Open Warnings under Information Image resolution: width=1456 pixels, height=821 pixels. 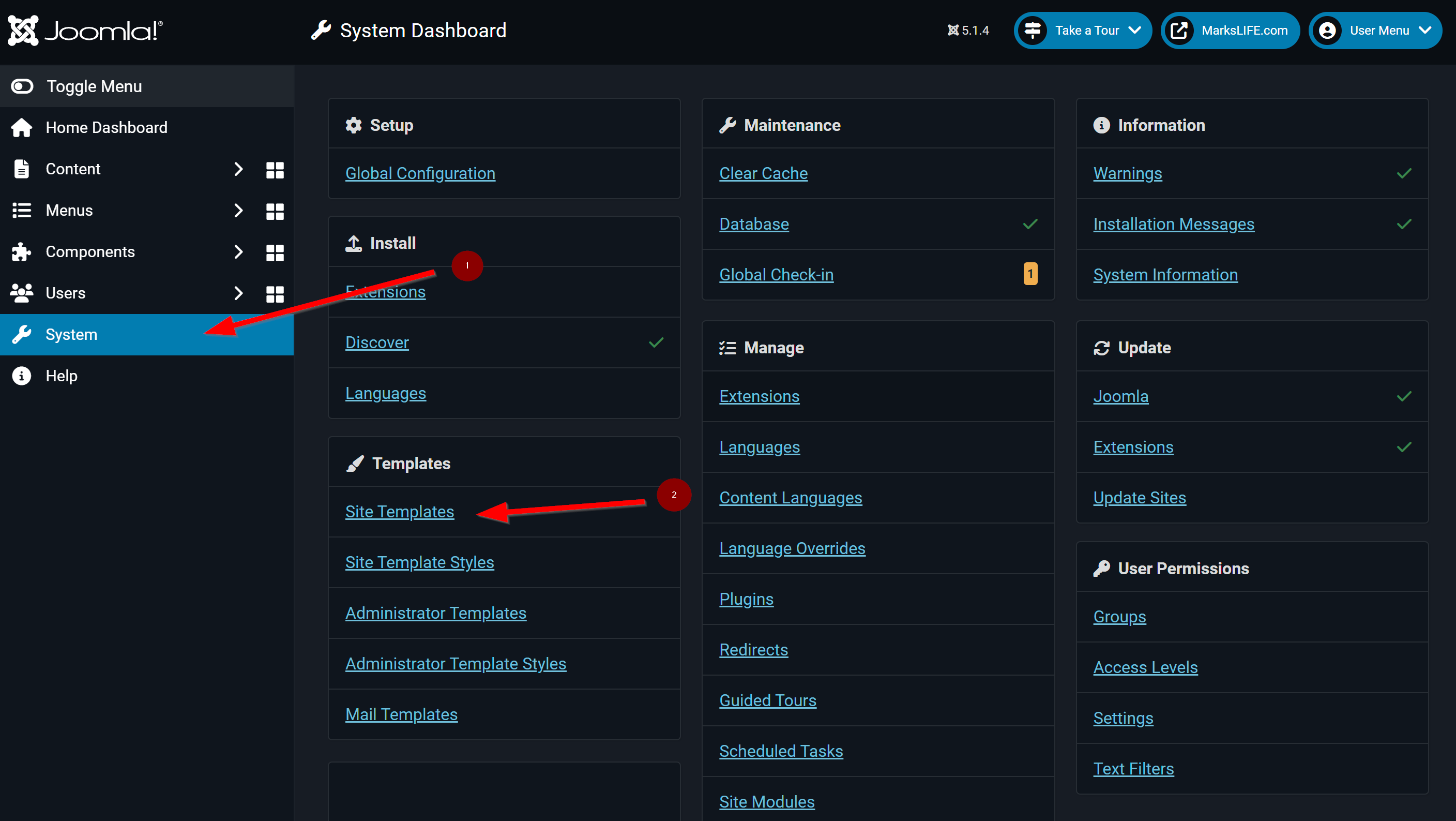pyautogui.click(x=1127, y=173)
